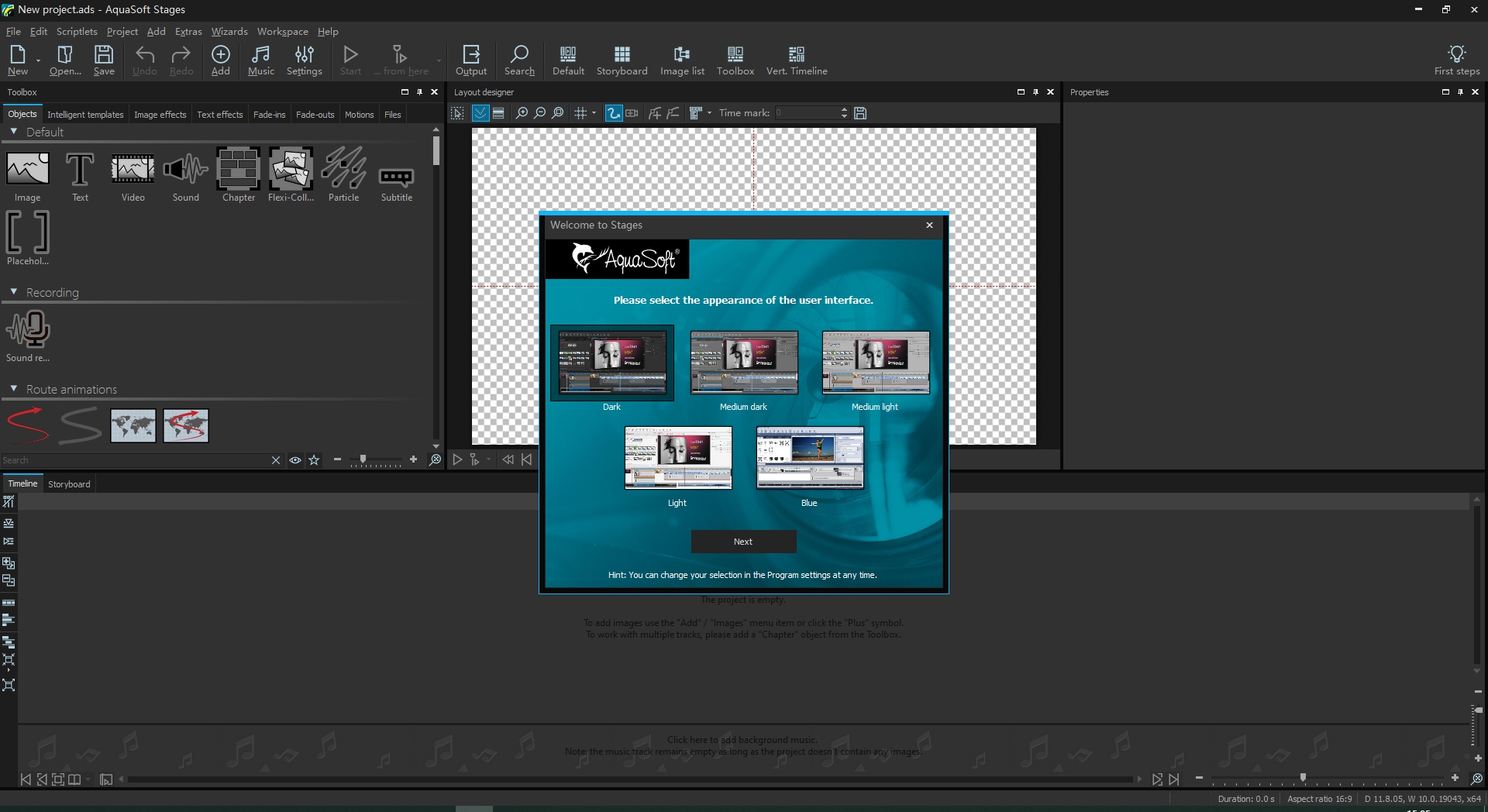Save the project via Save icon

tap(104, 60)
